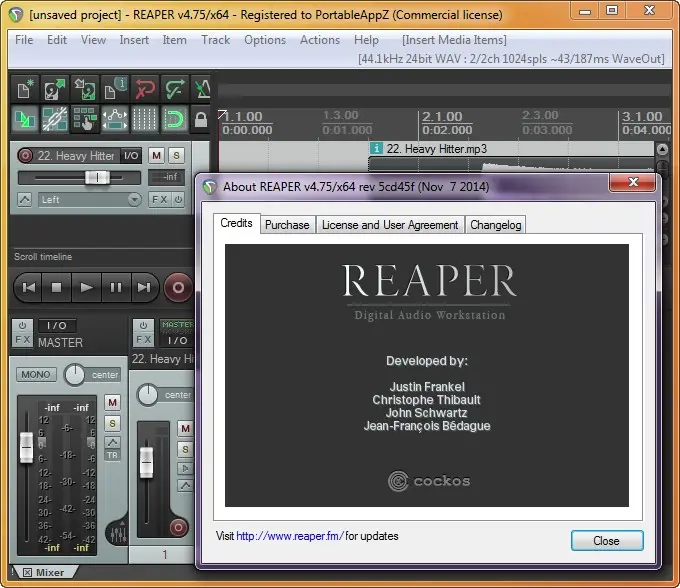Open the Options menu
The width and height of the screenshot is (680, 588).
(265, 40)
